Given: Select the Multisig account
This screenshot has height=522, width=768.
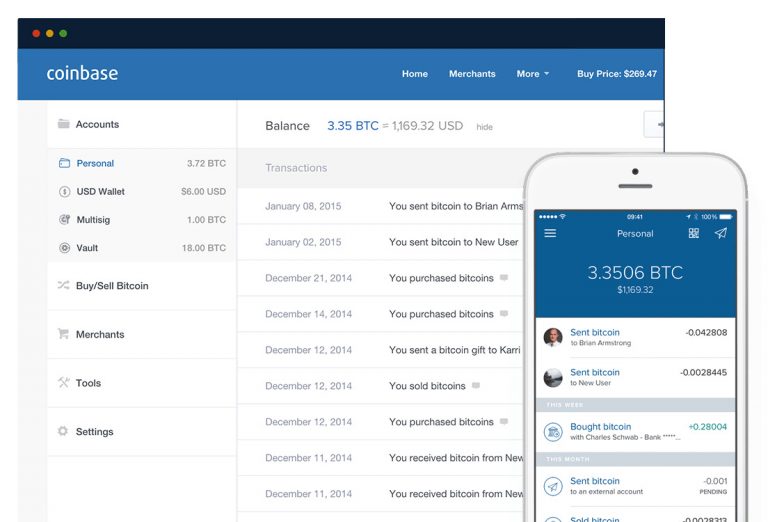Looking at the screenshot, I should 142,219.
